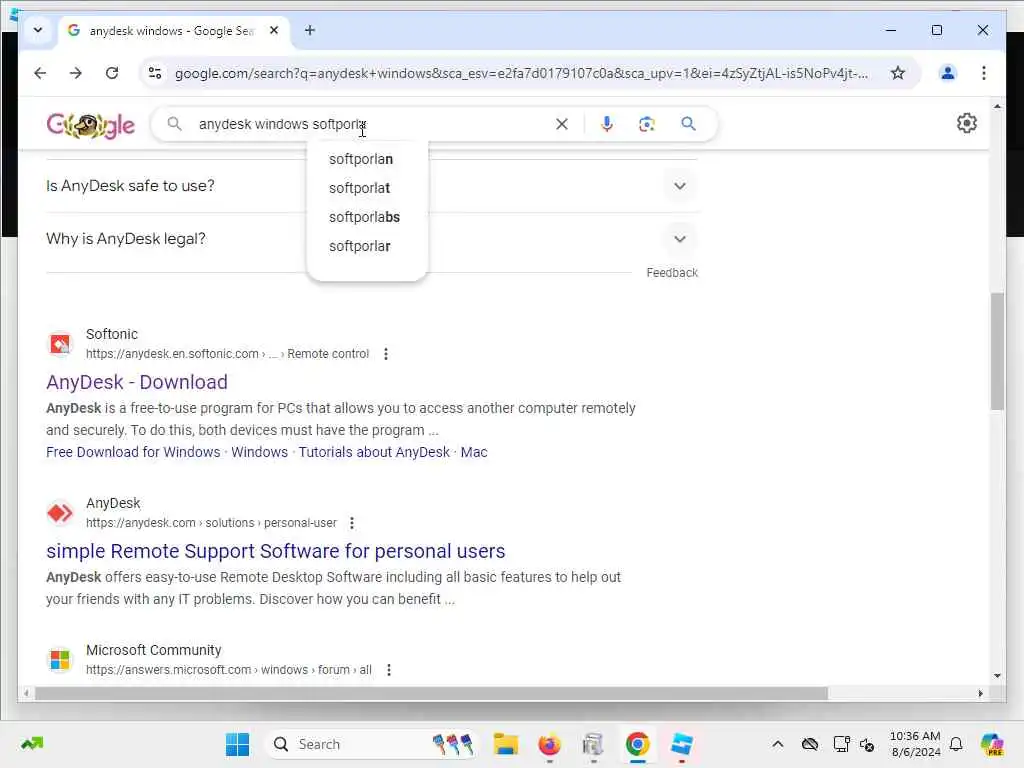Viewport: 1024px width, 768px height.
Task: Open File Explorer from taskbar
Action: click(x=505, y=744)
